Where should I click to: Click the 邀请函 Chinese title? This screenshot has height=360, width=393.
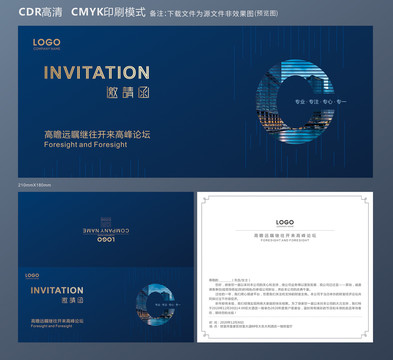(x=128, y=93)
